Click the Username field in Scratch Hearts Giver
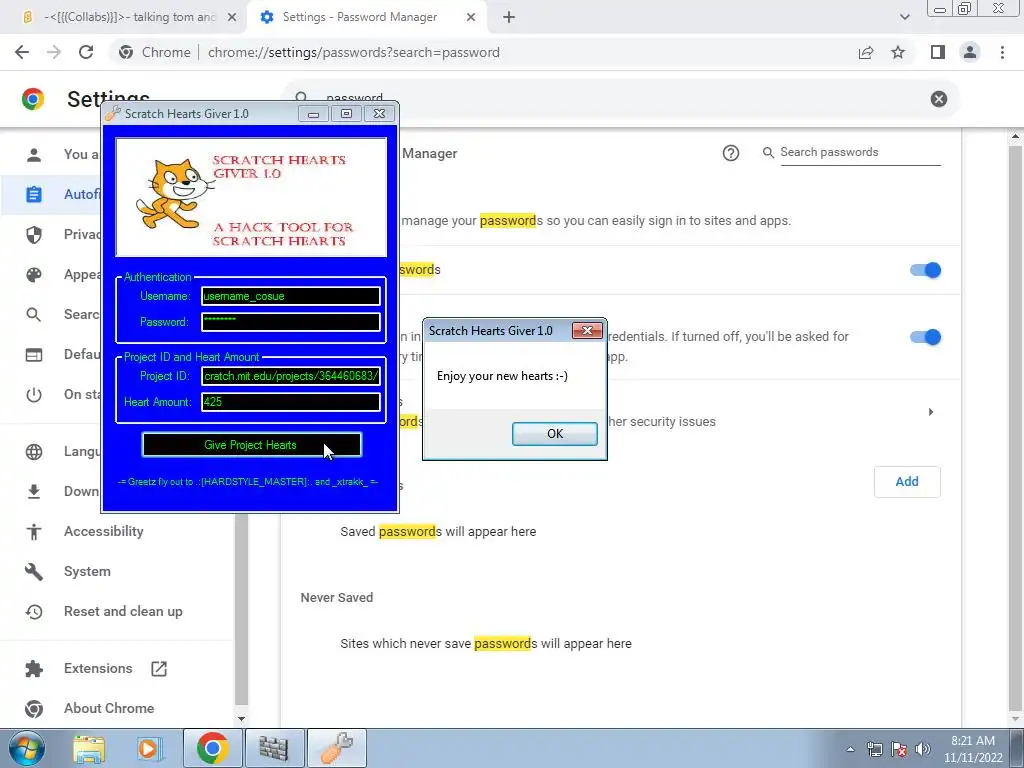 point(291,296)
